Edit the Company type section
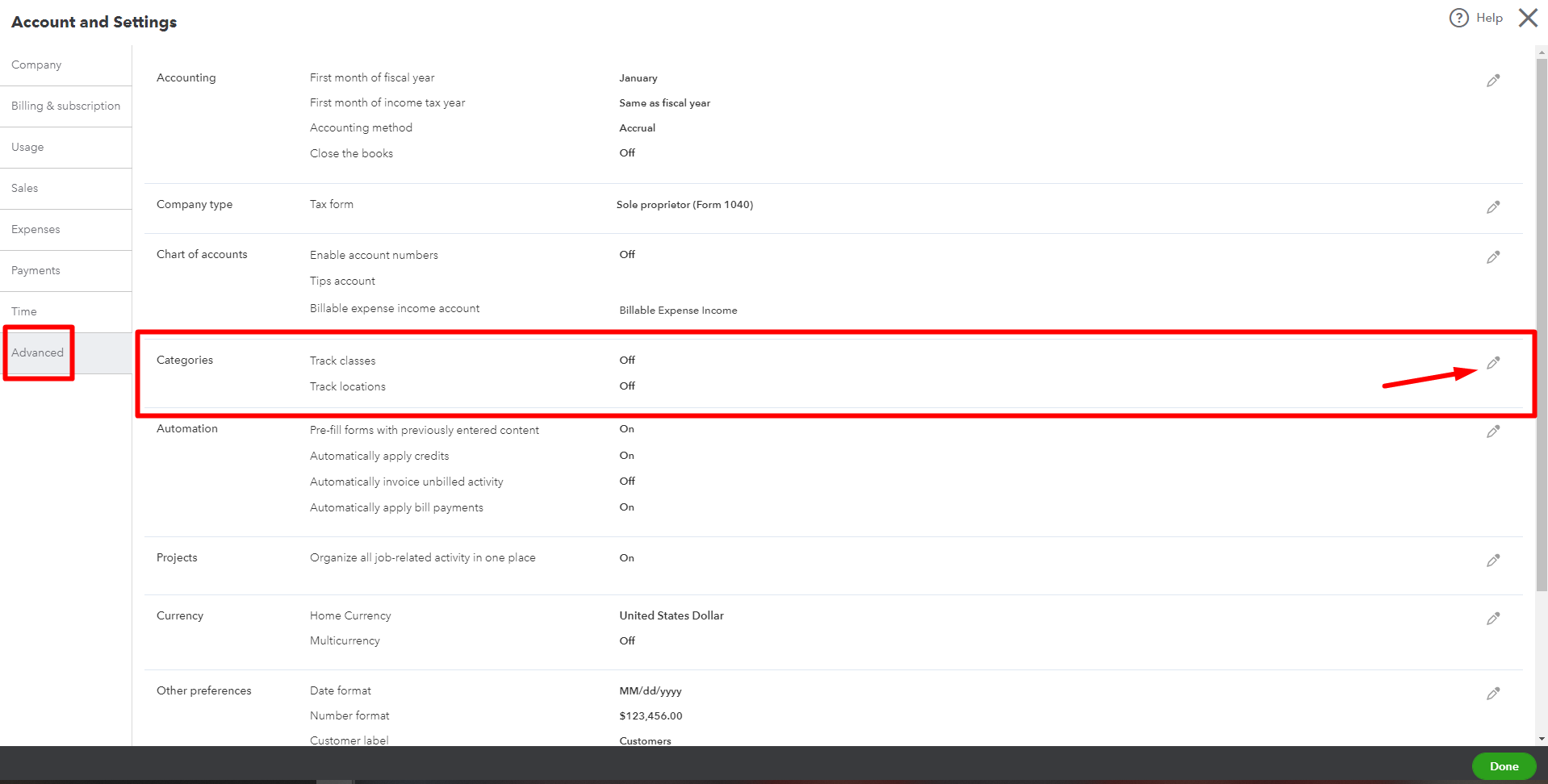 (x=1492, y=207)
